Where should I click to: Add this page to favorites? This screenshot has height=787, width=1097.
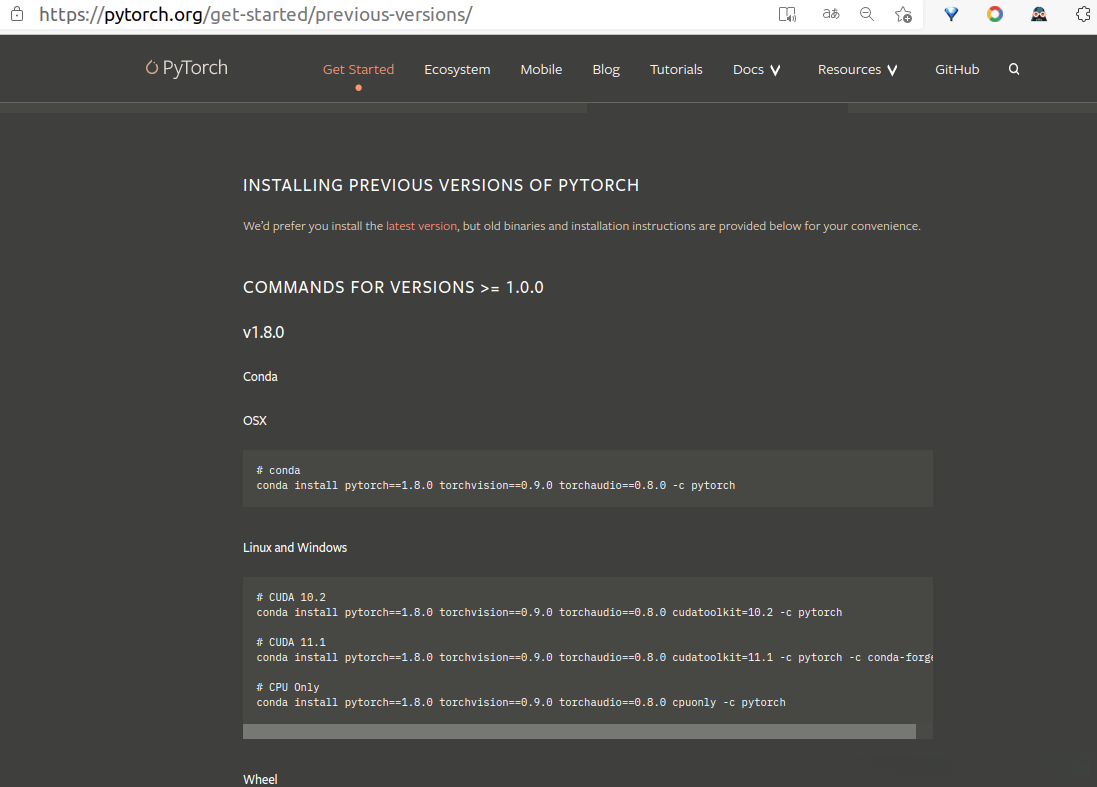click(x=903, y=14)
